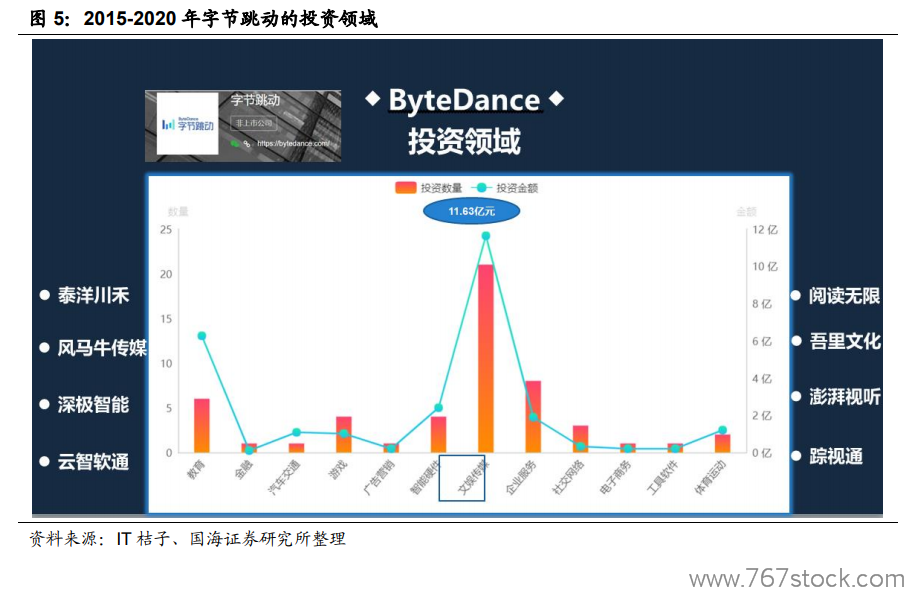Toggle the 投资金额 legend marker
The height and width of the screenshot is (597, 914).
[x=481, y=188]
